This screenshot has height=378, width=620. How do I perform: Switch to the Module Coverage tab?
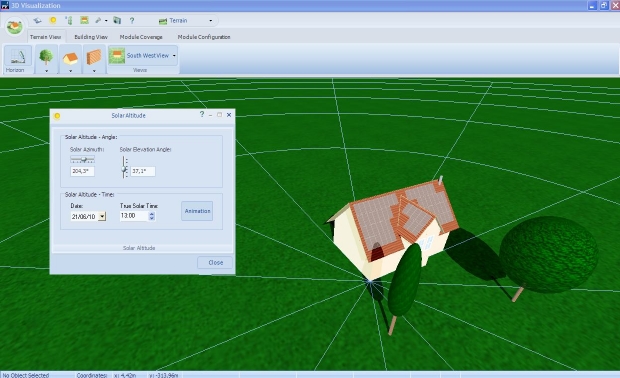coord(141,37)
